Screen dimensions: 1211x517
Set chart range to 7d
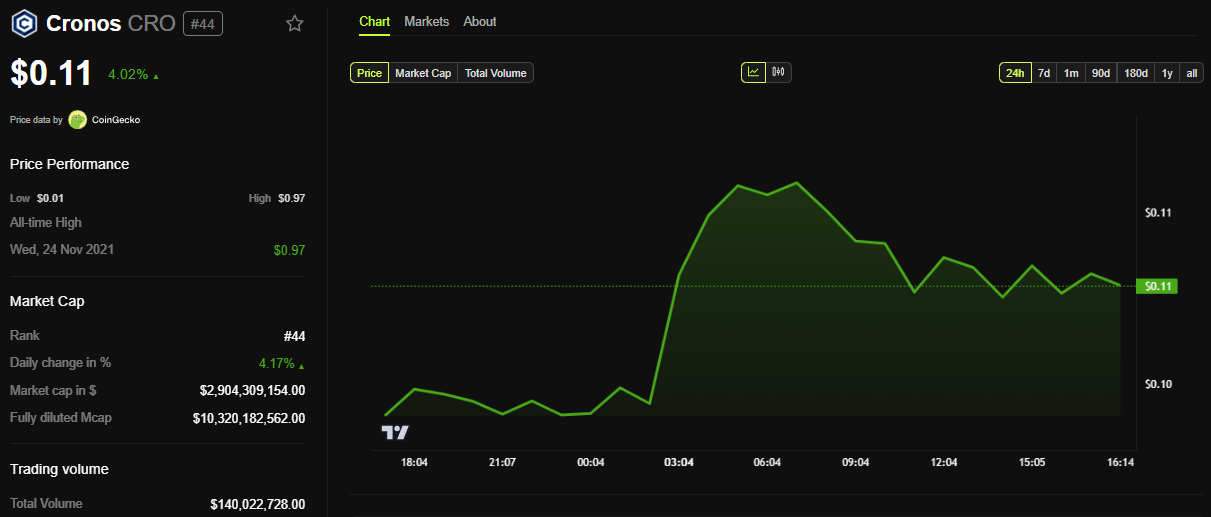coord(1044,73)
